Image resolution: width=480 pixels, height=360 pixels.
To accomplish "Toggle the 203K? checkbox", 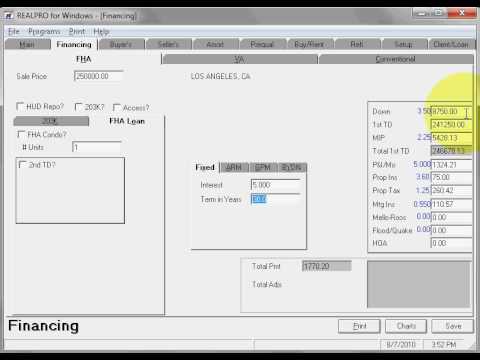I will click(x=78, y=107).
